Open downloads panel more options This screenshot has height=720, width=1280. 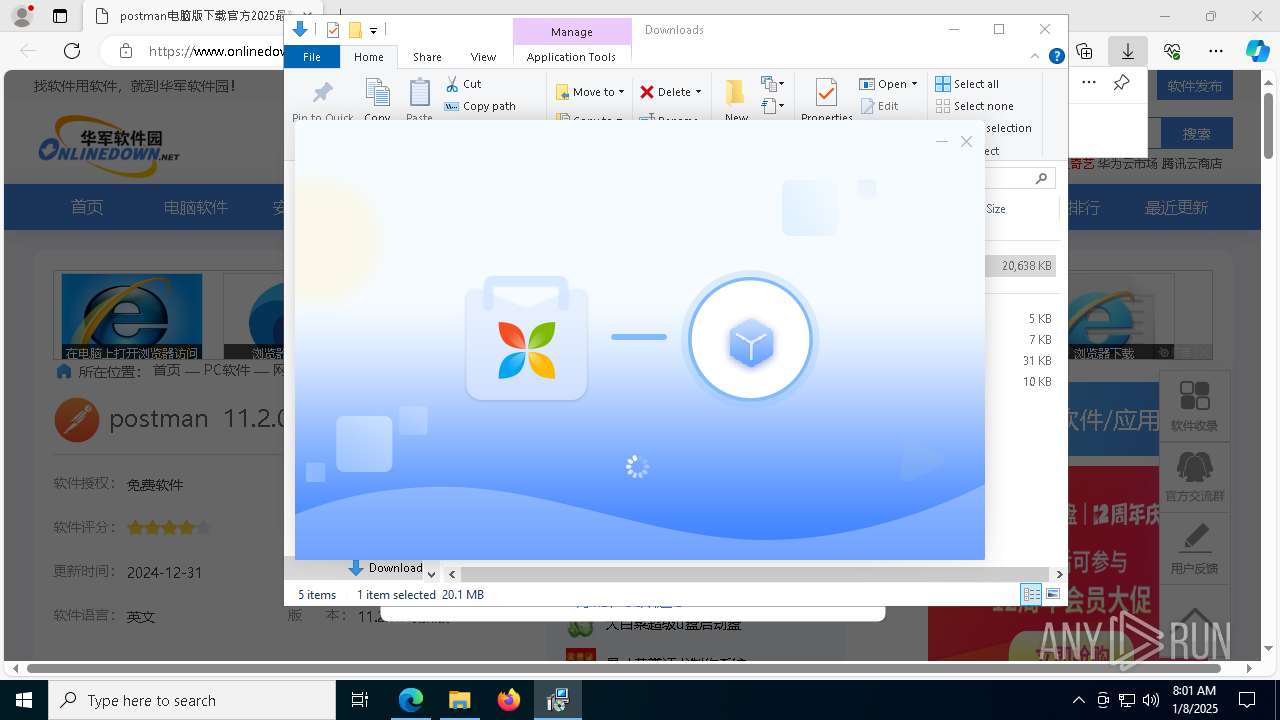1089,83
